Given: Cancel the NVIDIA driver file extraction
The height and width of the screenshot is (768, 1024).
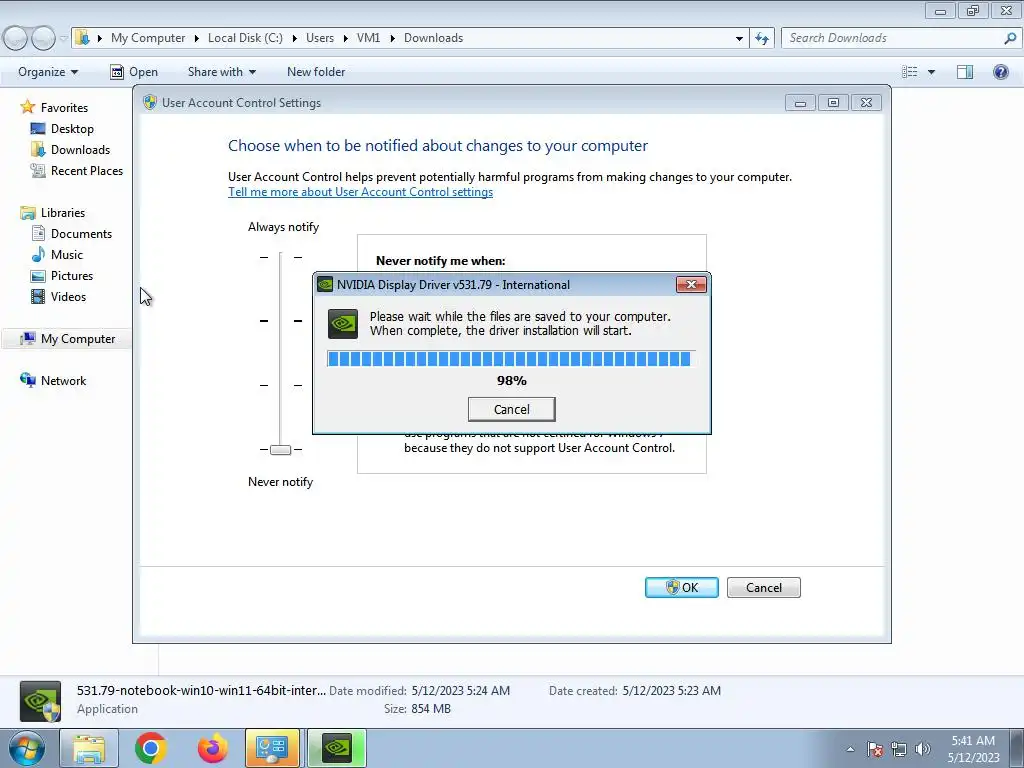Looking at the screenshot, I should (511, 409).
